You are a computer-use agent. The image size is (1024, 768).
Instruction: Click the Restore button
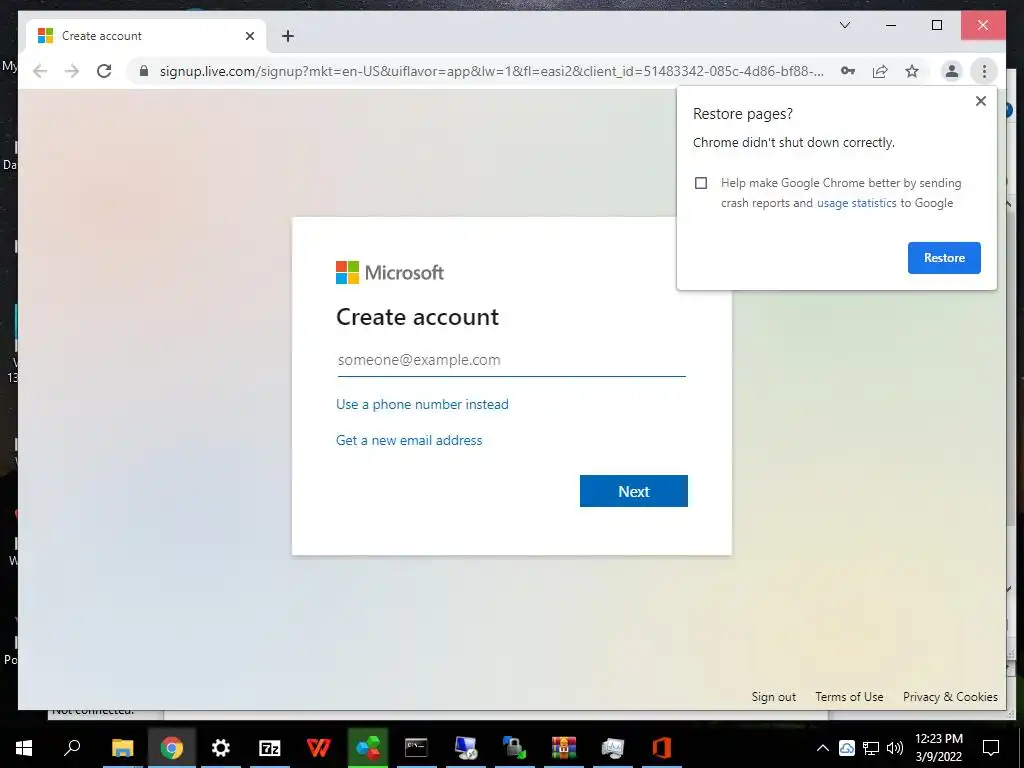point(944,258)
